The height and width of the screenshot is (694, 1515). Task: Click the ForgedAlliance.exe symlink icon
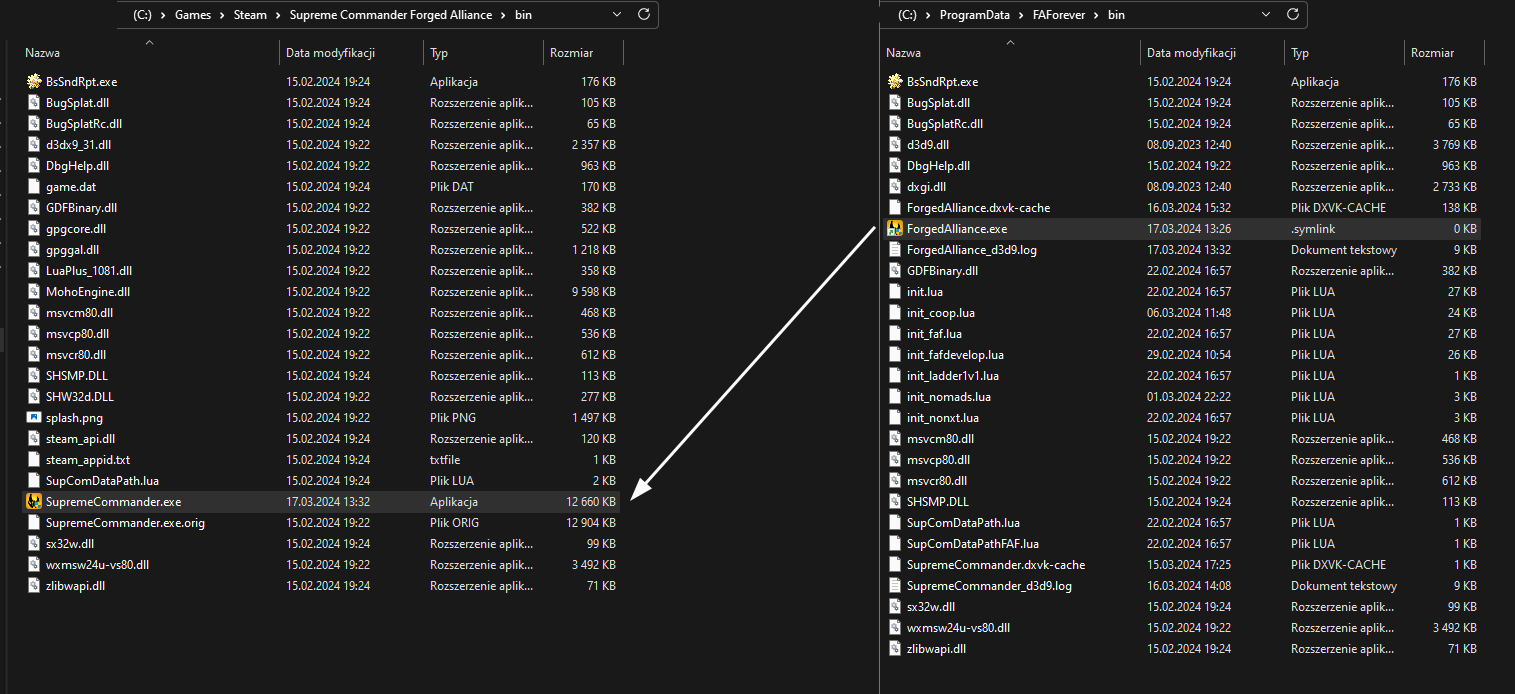(895, 229)
